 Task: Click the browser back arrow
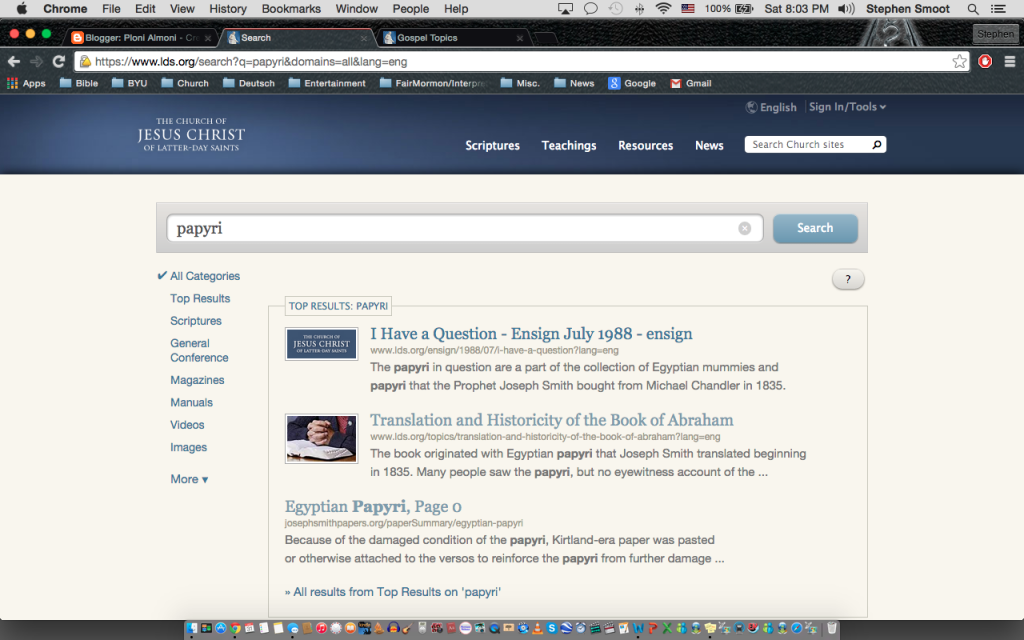click(14, 61)
